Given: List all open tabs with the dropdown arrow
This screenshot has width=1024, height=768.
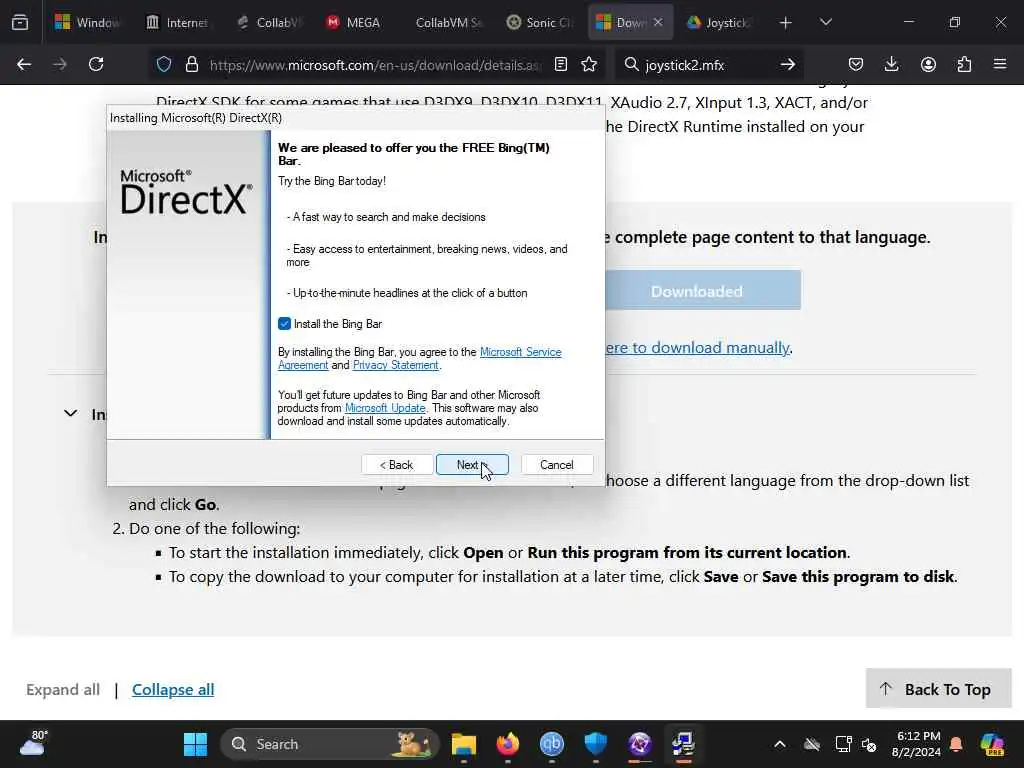Looking at the screenshot, I should coord(825,22).
